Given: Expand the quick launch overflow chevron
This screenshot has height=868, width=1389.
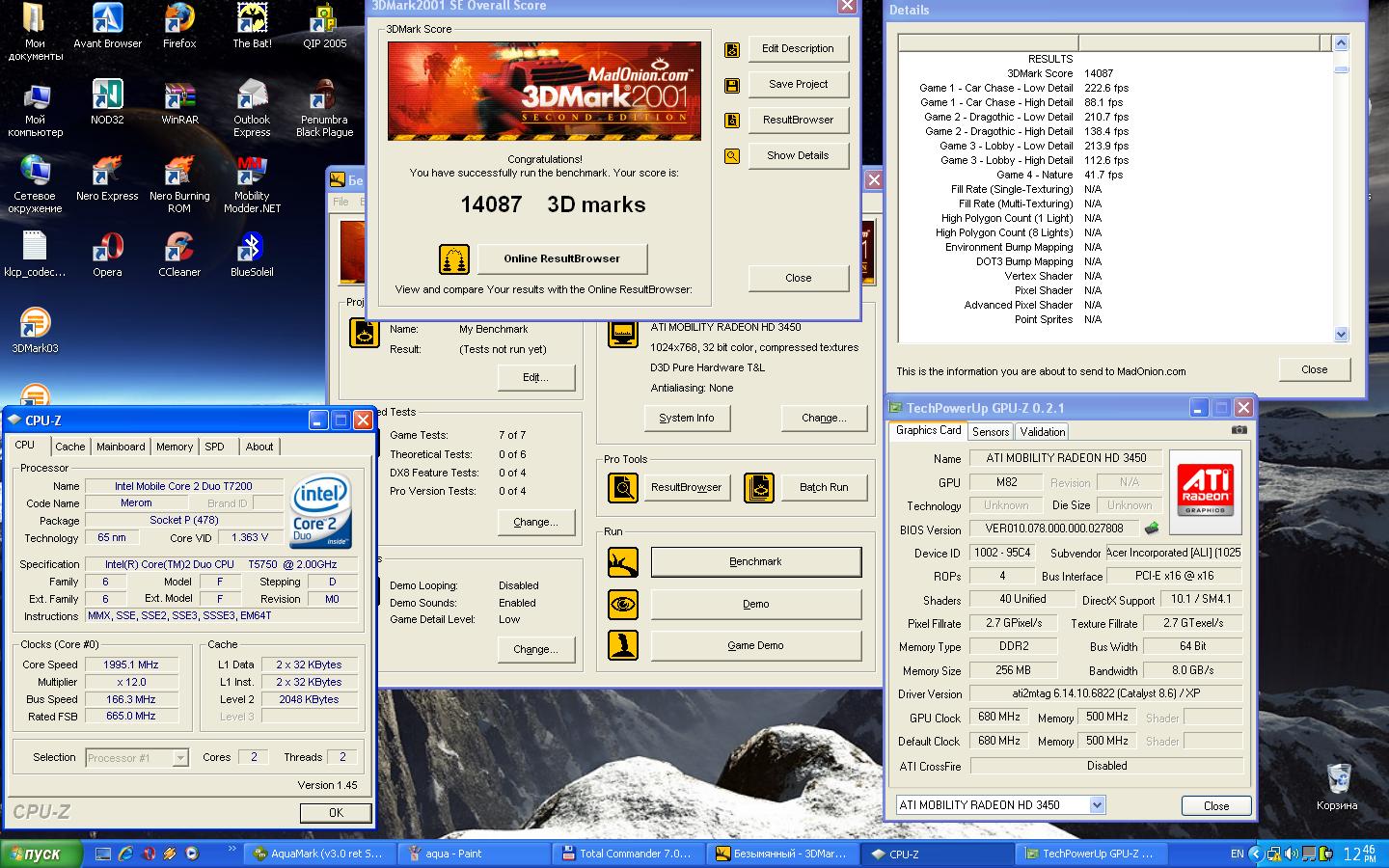Looking at the screenshot, I should [x=231, y=850].
